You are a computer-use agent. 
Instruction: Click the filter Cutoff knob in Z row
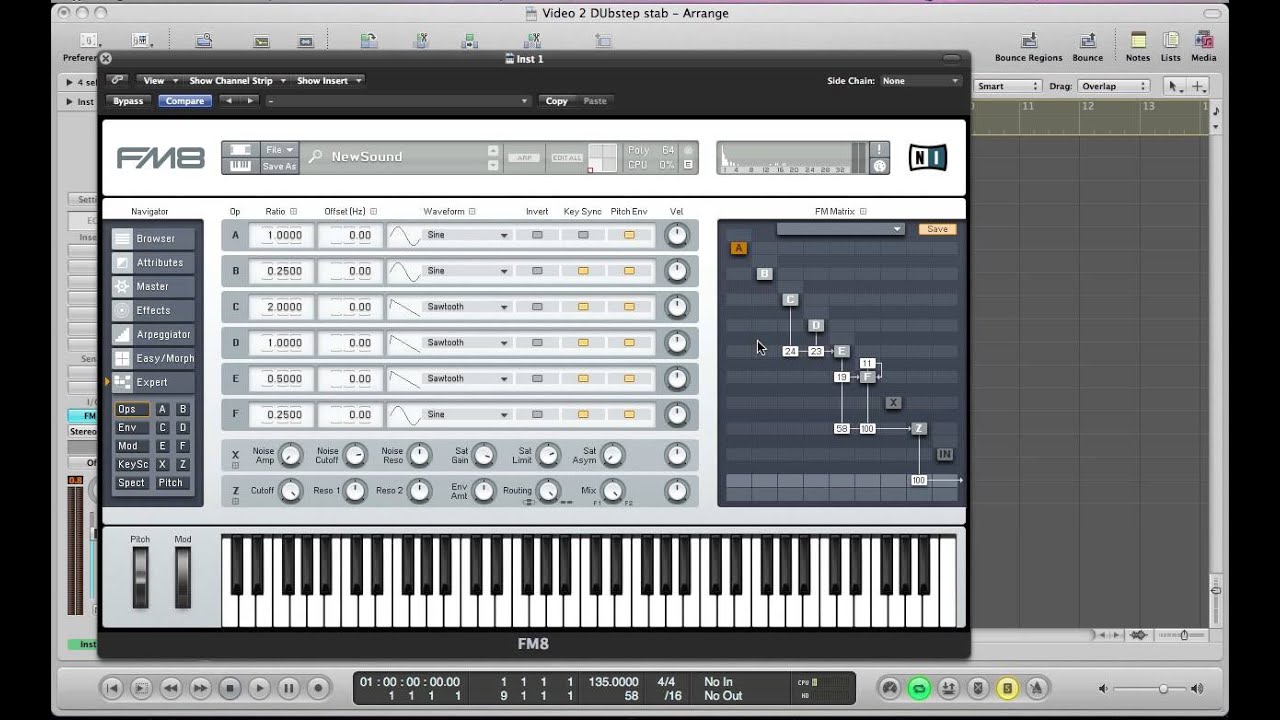[290, 491]
